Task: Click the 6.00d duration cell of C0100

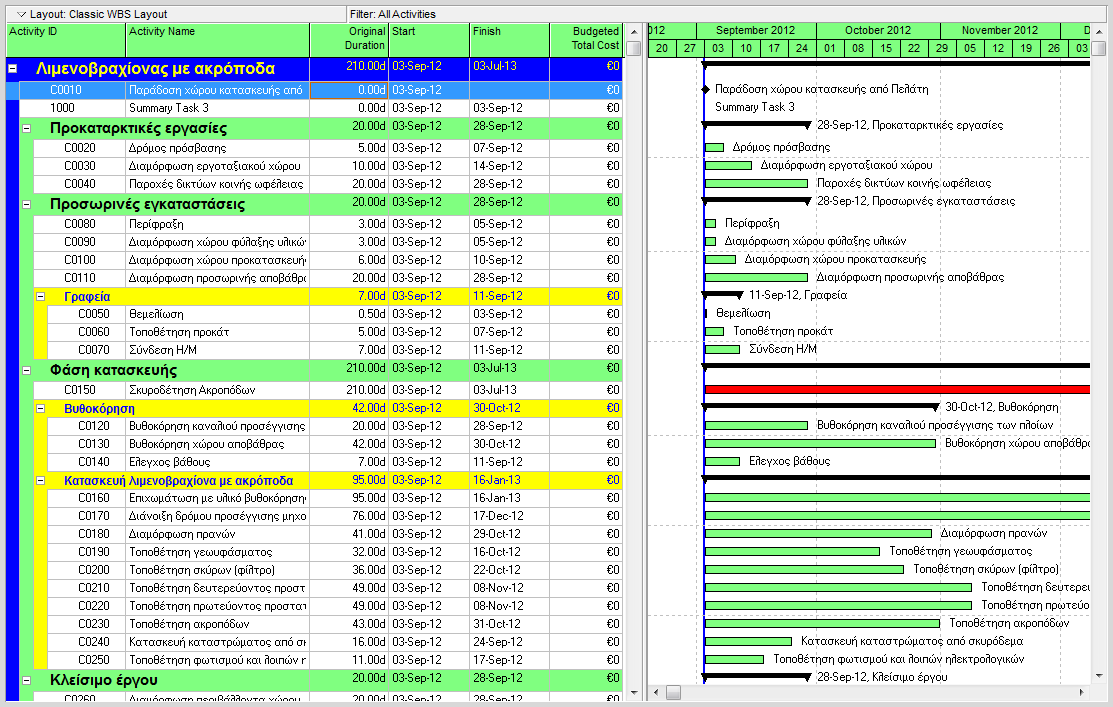Action: point(349,260)
